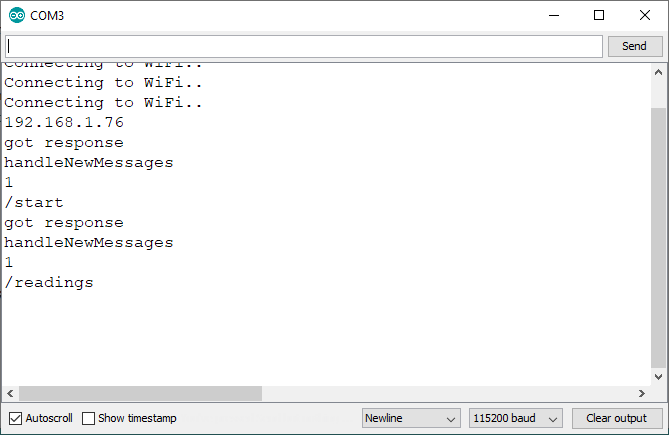Click the Arduino logo icon in title bar
669x435 pixels.
click(17, 16)
